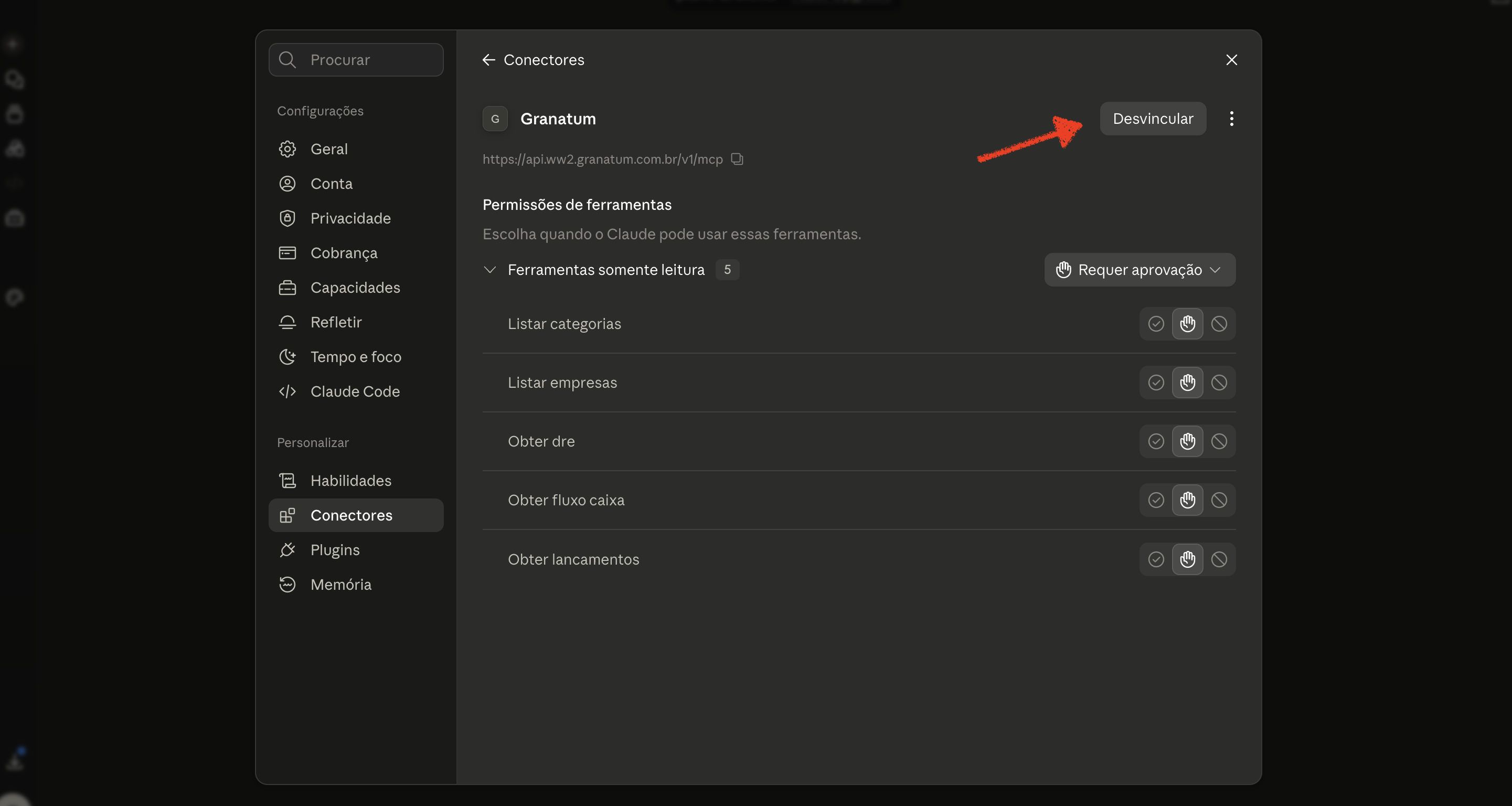Select Refletir in the sidebar
1512x806 pixels.
356,322
